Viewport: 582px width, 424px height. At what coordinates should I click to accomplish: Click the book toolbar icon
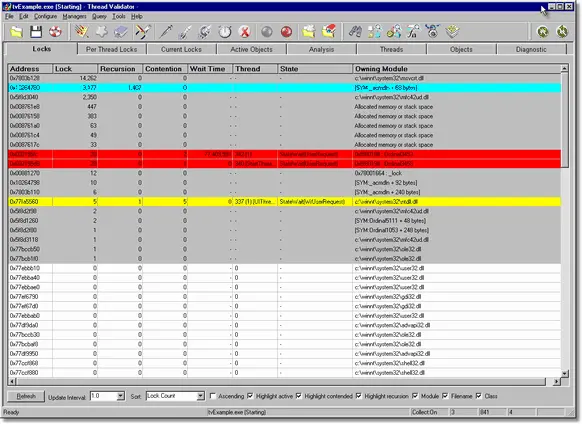[x=121, y=32]
